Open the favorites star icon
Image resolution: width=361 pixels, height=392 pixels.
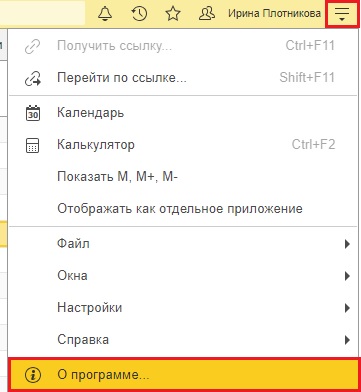173,14
